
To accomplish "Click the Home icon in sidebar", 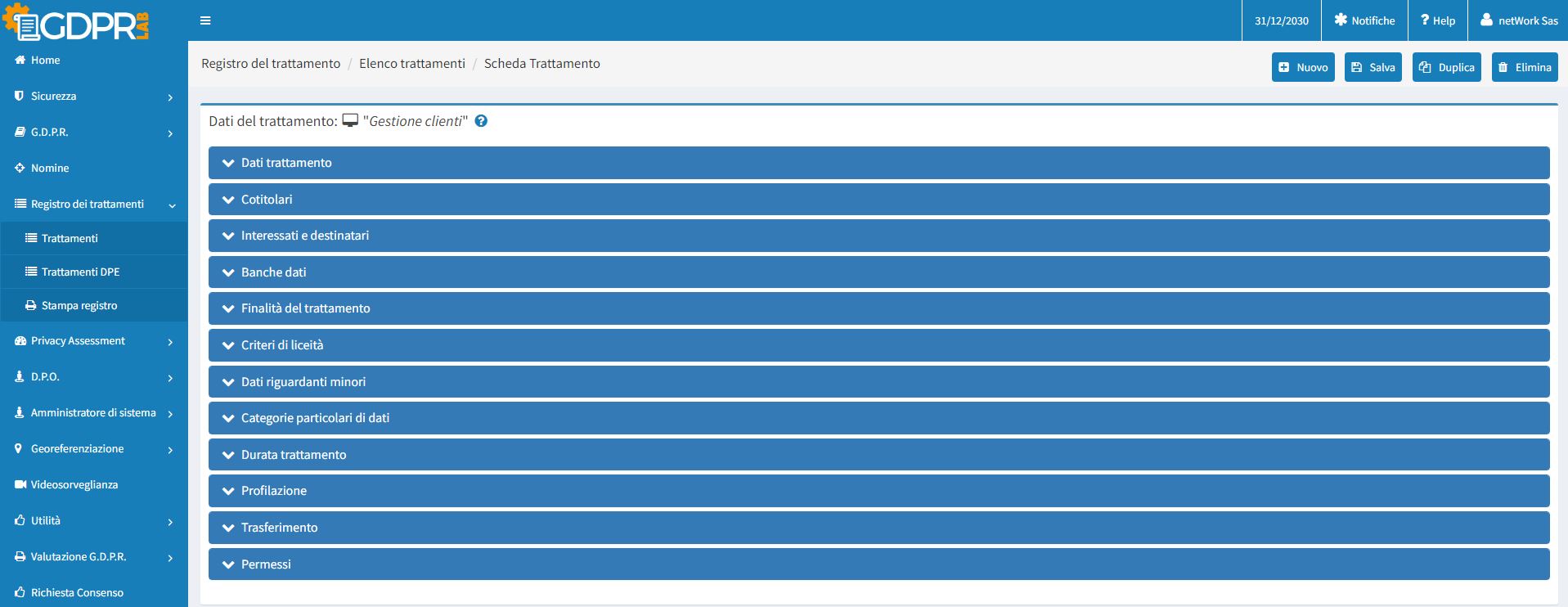I will 20,61.
